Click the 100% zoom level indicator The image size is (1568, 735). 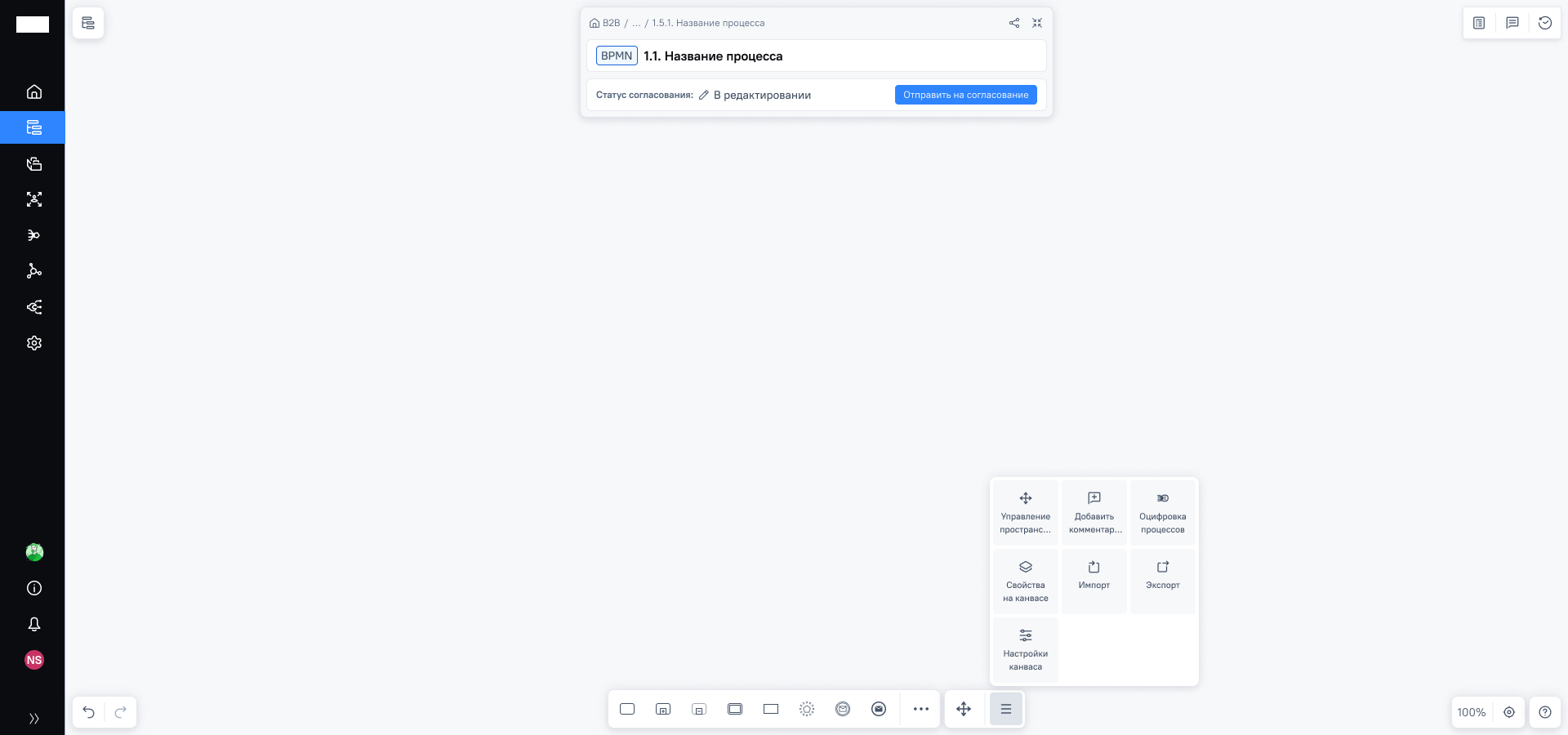click(x=1471, y=712)
